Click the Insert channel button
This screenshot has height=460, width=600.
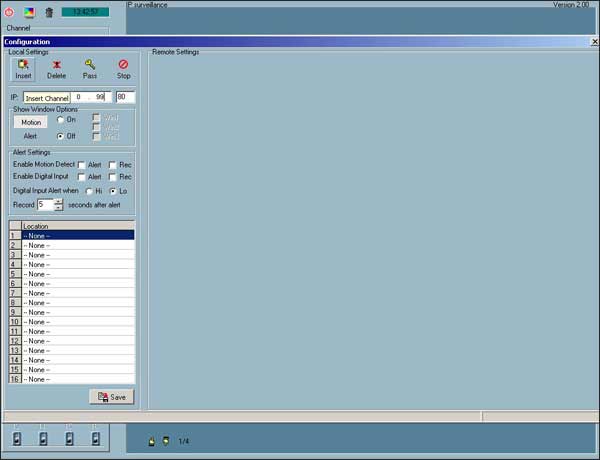[x=23, y=69]
